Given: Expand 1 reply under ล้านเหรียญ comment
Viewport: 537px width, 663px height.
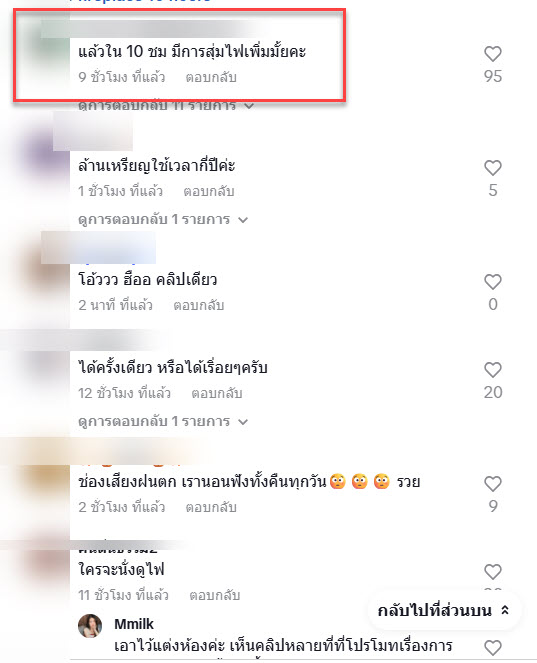Looking at the screenshot, I should 163,219.
